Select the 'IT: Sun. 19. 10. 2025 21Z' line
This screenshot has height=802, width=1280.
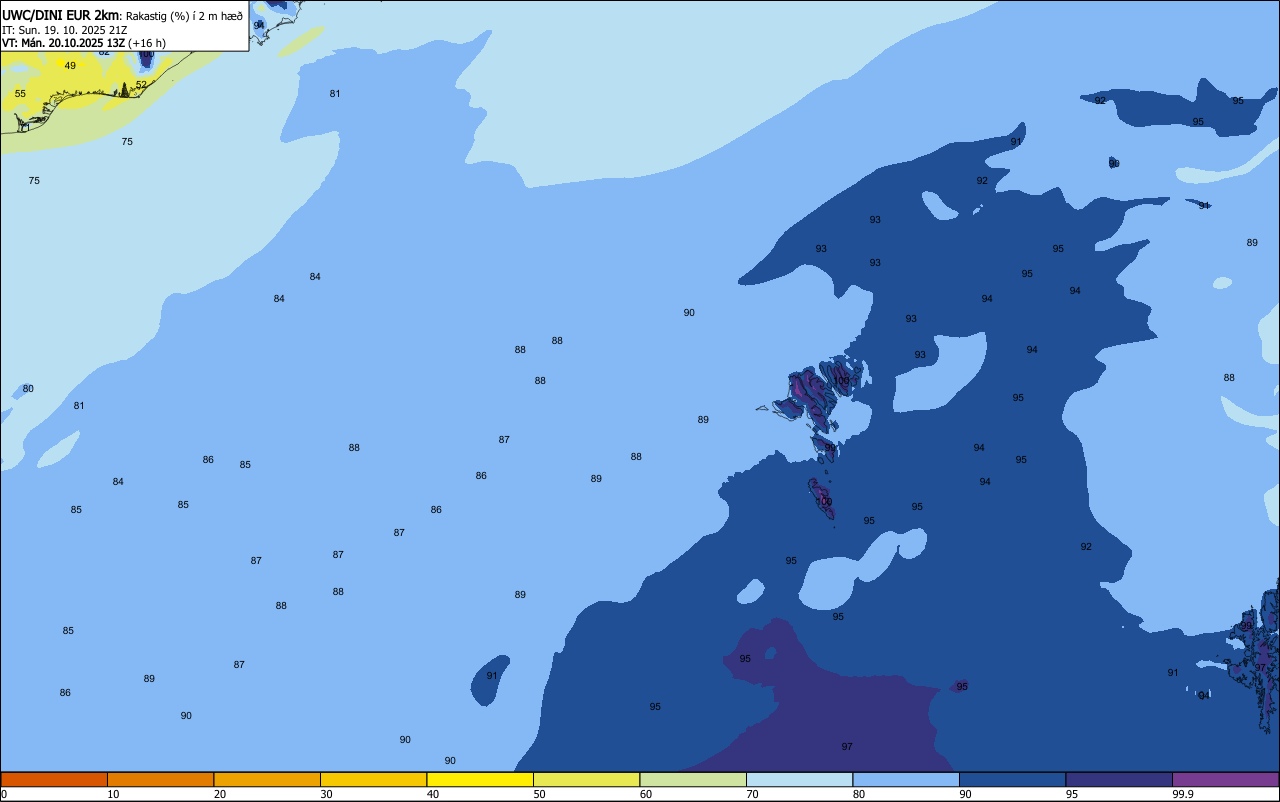(x=63, y=30)
